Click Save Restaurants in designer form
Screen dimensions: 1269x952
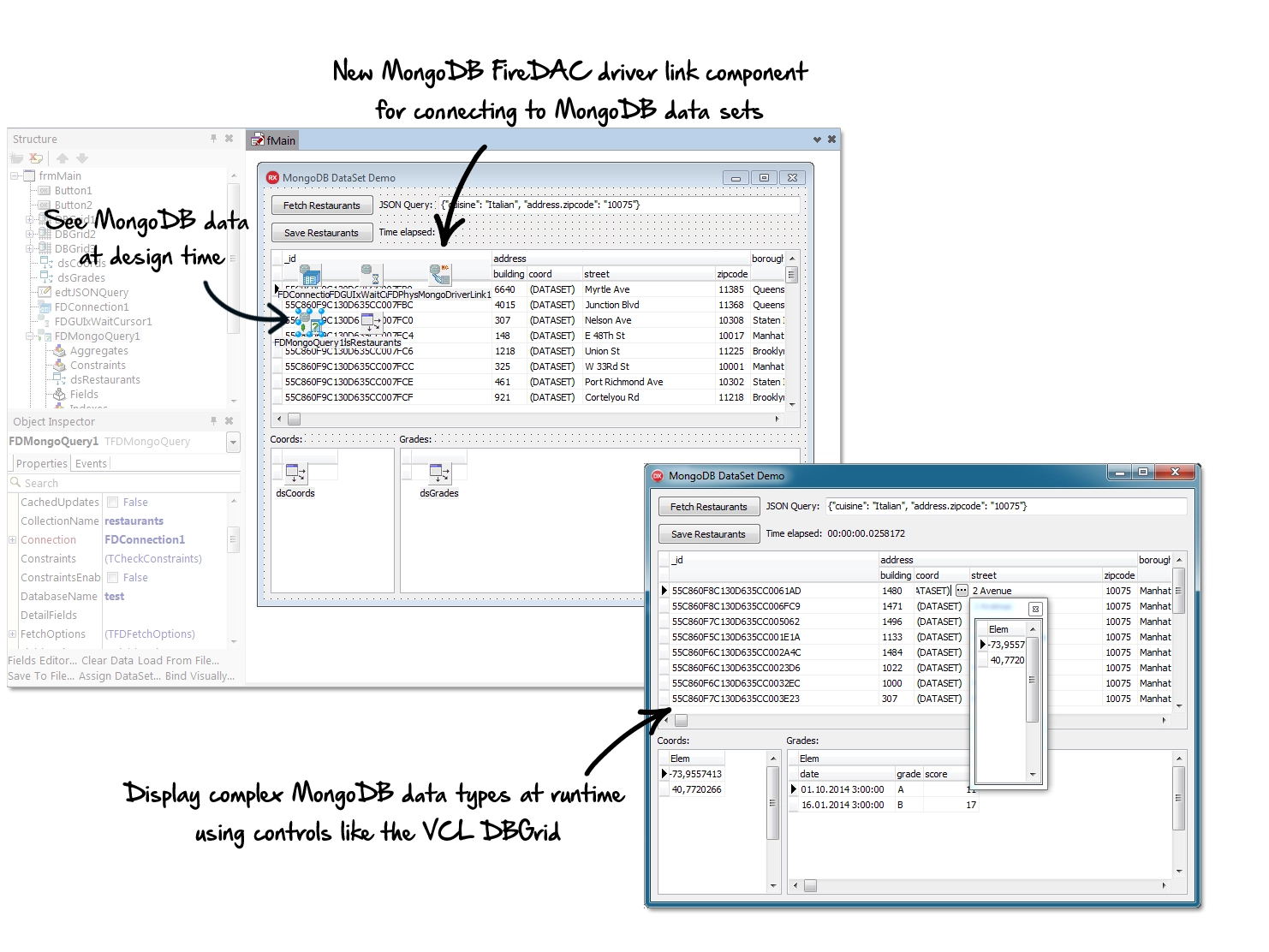(x=322, y=233)
